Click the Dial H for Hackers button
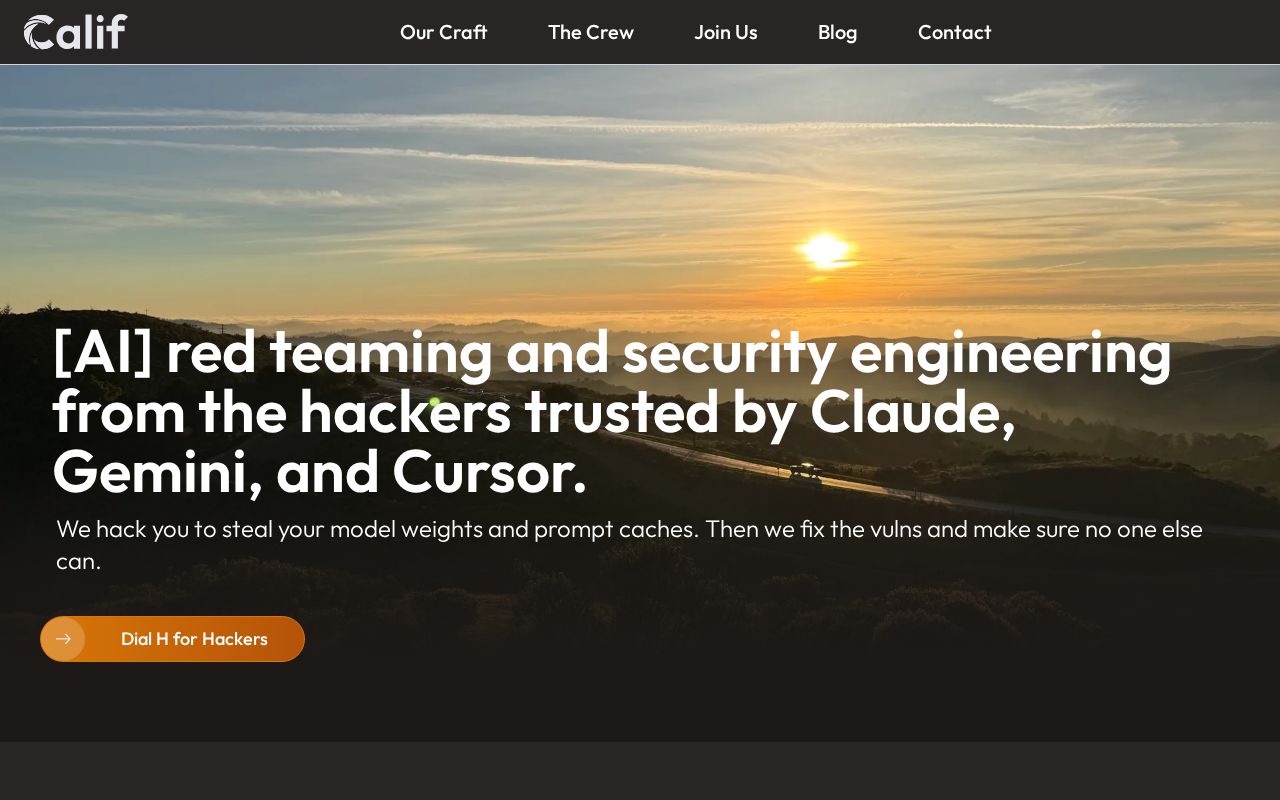Image resolution: width=1280 pixels, height=800 pixels. pyautogui.click(x=172, y=639)
